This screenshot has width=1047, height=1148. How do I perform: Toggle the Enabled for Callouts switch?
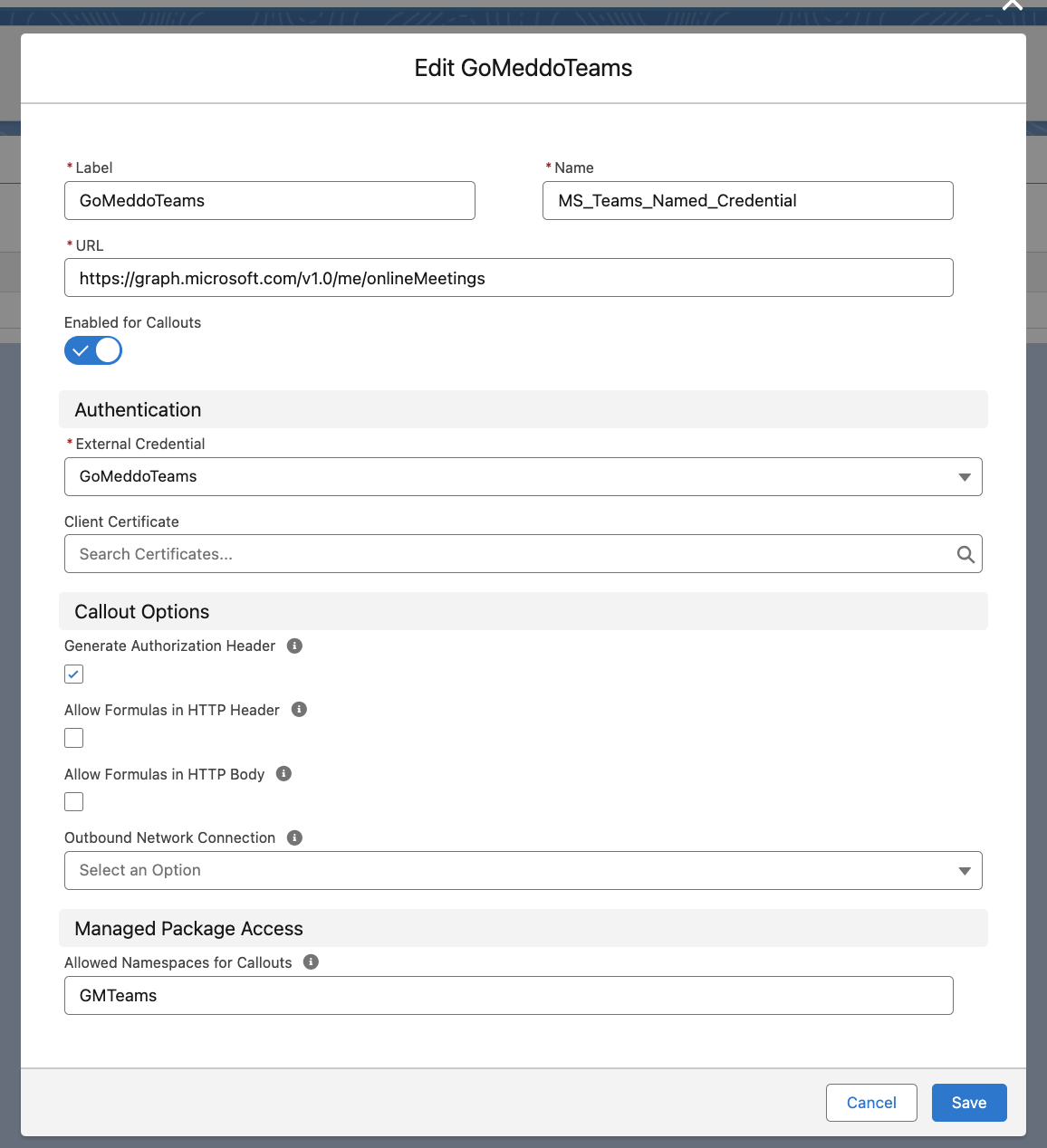coord(93,350)
